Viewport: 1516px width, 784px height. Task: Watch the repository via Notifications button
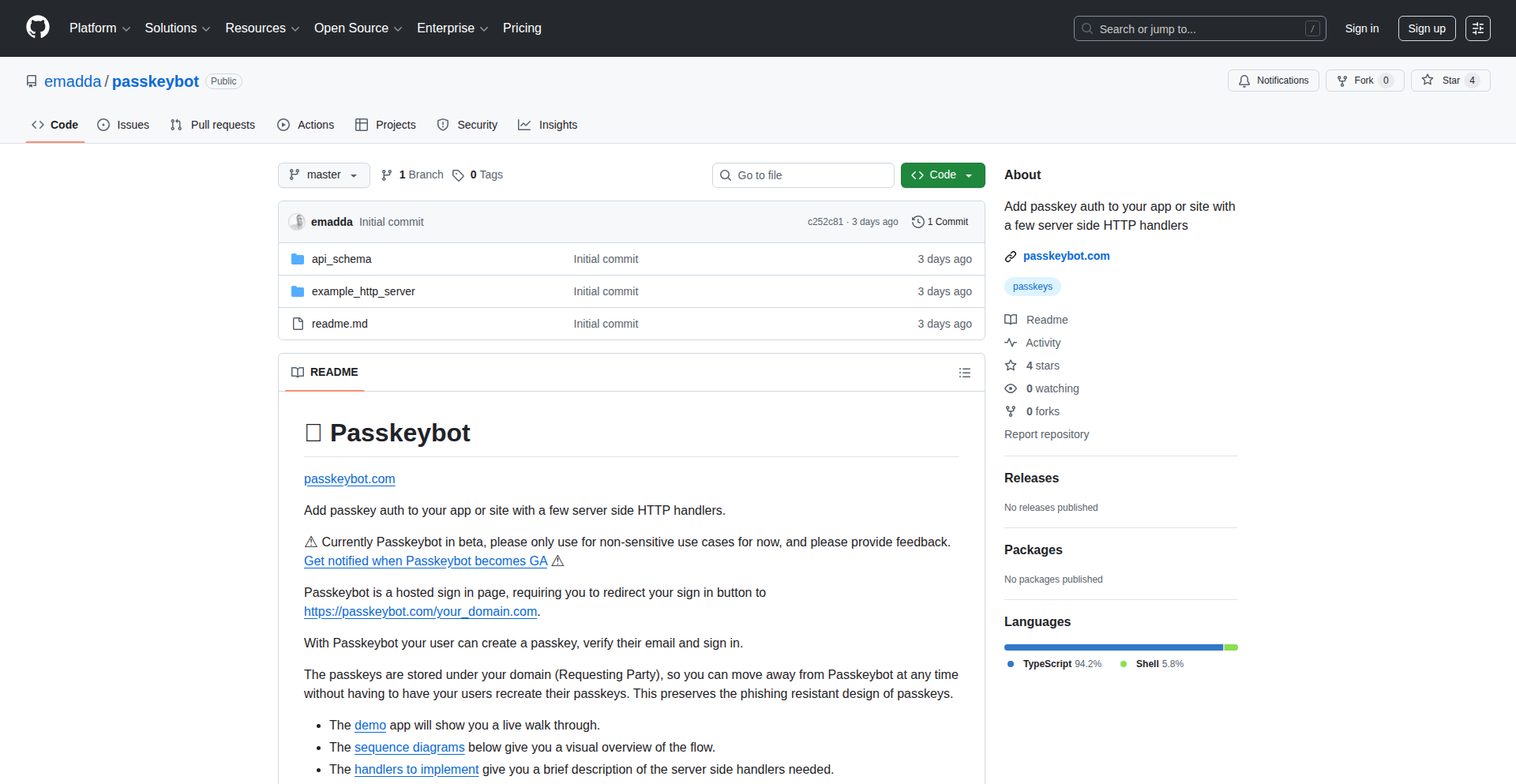(1273, 80)
